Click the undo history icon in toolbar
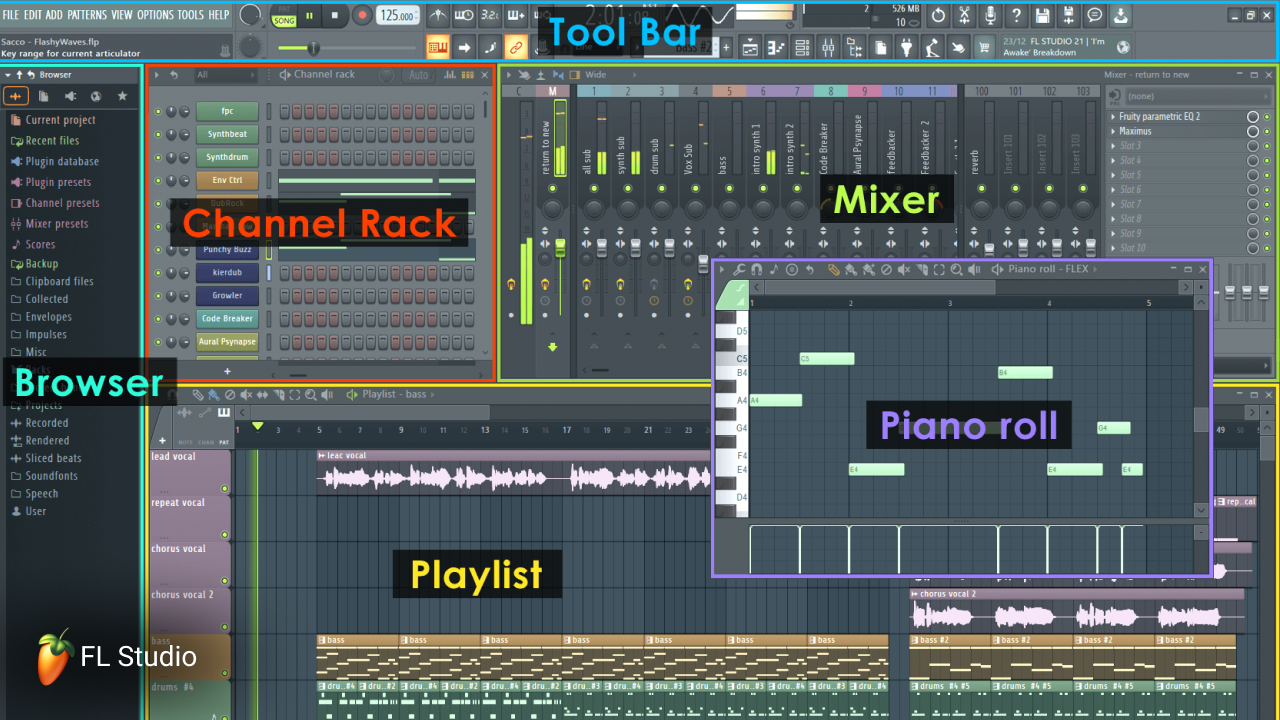 point(938,16)
